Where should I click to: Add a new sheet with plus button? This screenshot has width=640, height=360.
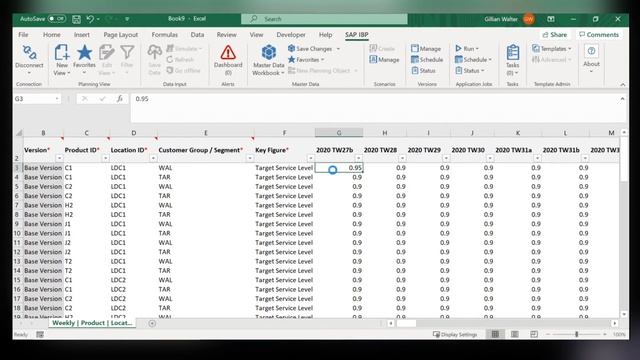click(152, 323)
